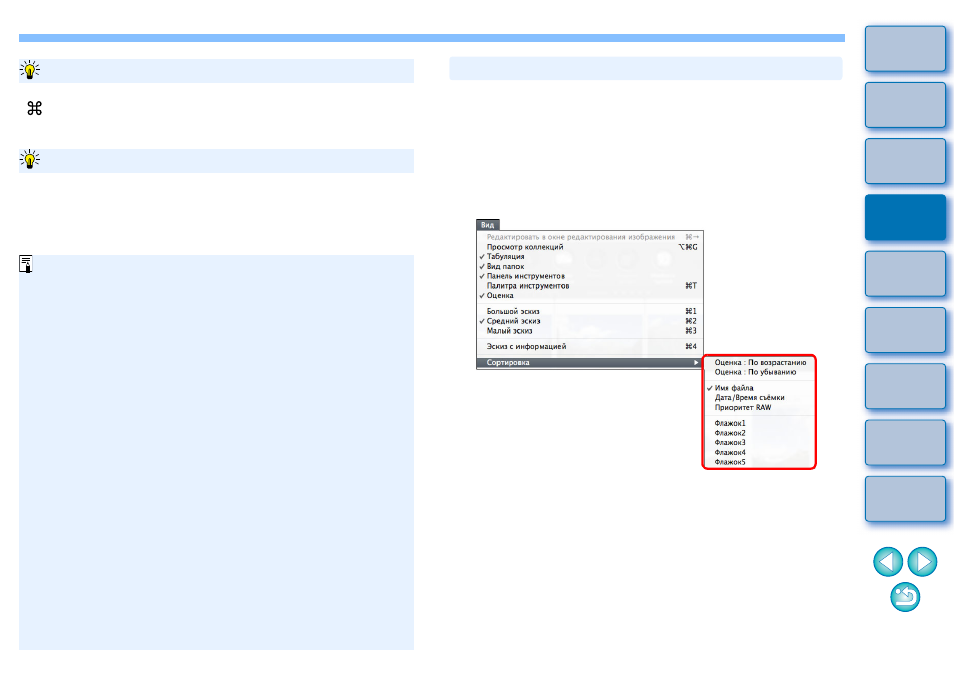The height and width of the screenshot is (674, 954).
Task: Choose Палитра инструментов menu item
Action: click(x=590, y=286)
